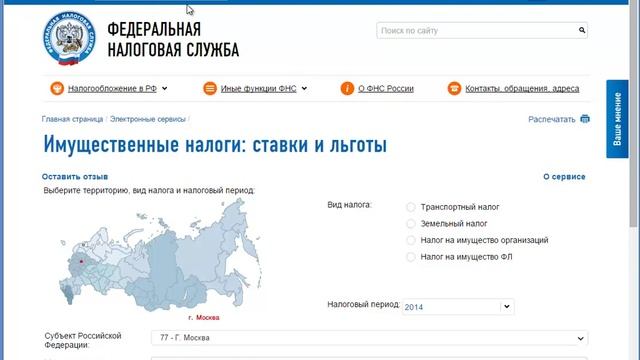640x360 pixels.
Task: Click Электронные сервисы breadcrumb
Action: (148, 119)
